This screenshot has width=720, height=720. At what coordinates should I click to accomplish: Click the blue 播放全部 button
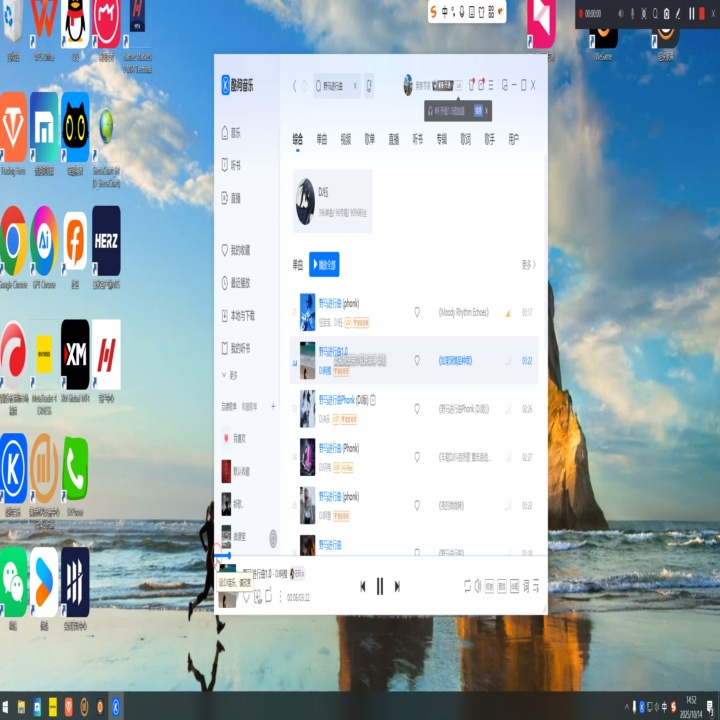click(324, 264)
